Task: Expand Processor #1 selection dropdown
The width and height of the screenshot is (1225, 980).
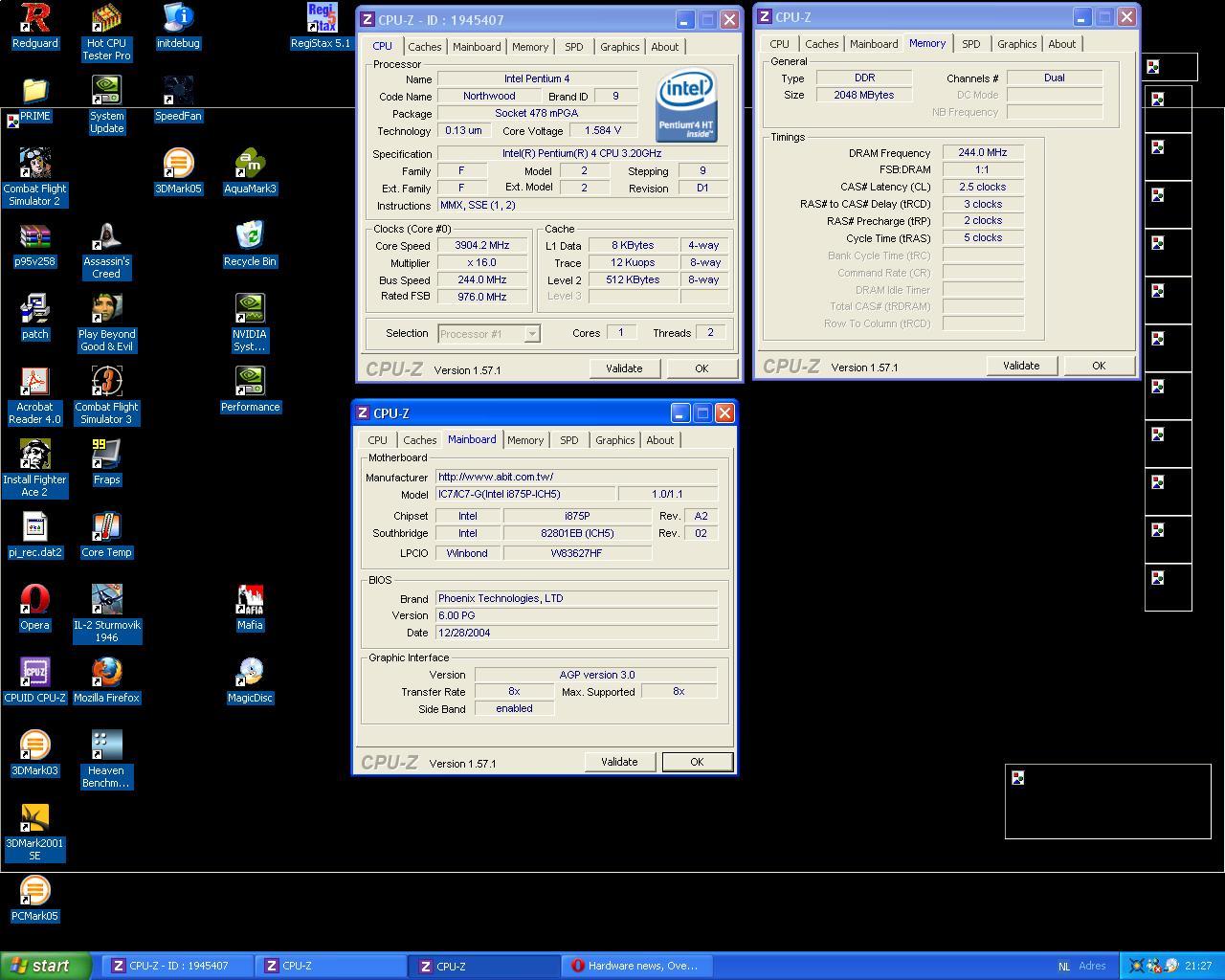Action: click(531, 334)
